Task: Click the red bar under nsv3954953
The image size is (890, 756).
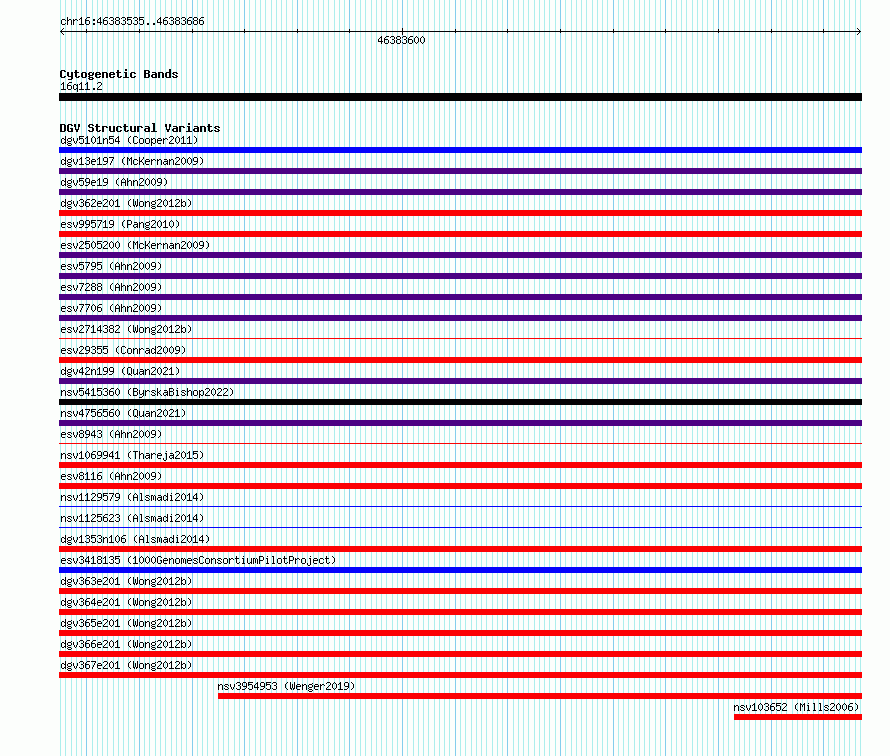Action: pyautogui.click(x=540, y=696)
